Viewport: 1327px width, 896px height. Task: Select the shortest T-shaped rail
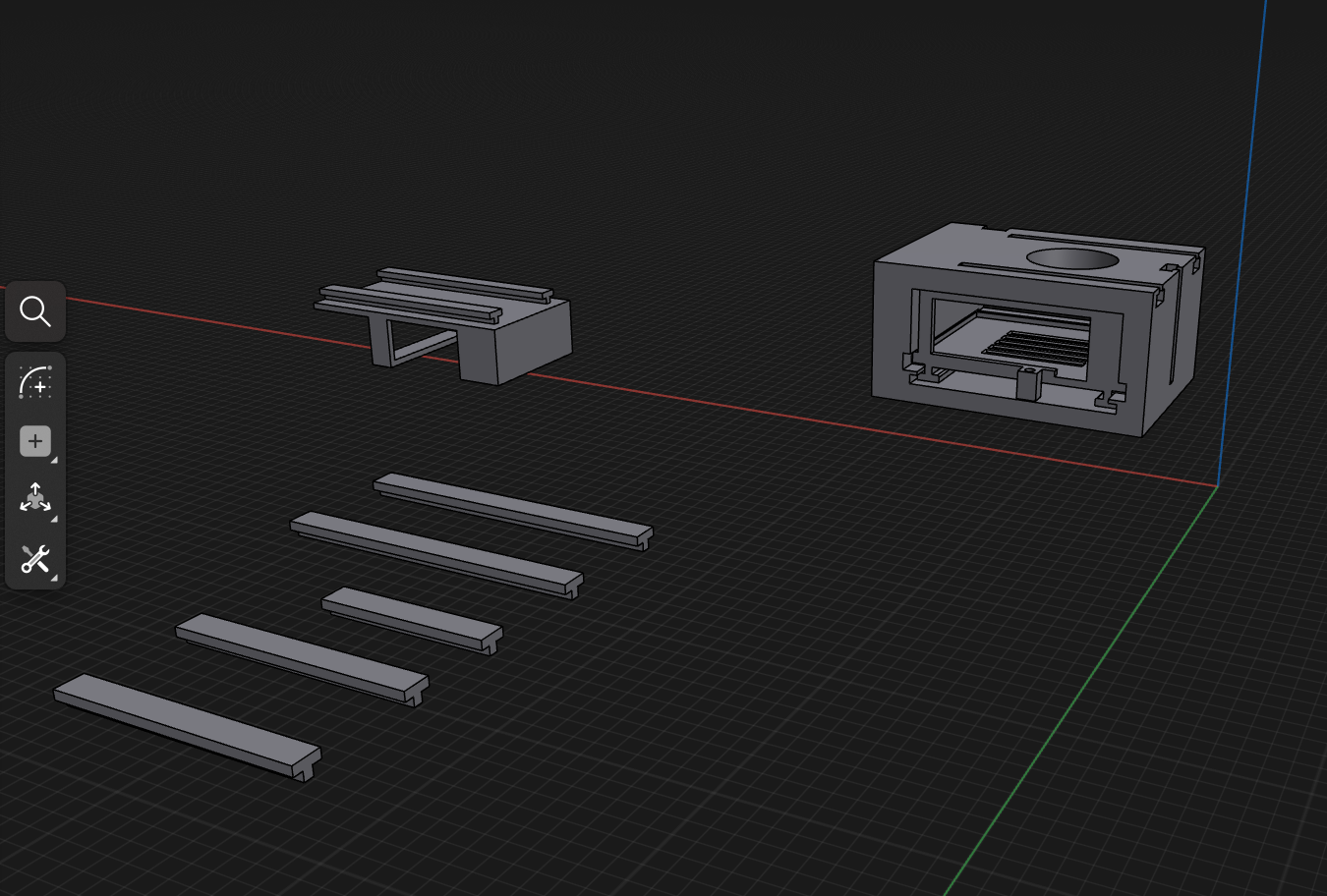coord(411,617)
